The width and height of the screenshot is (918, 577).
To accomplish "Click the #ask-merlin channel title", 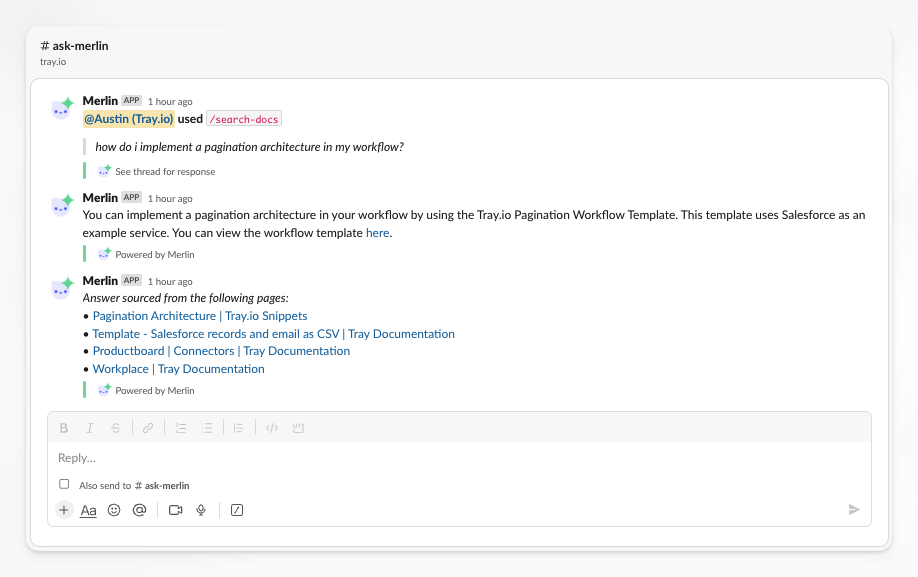I will (74, 46).
